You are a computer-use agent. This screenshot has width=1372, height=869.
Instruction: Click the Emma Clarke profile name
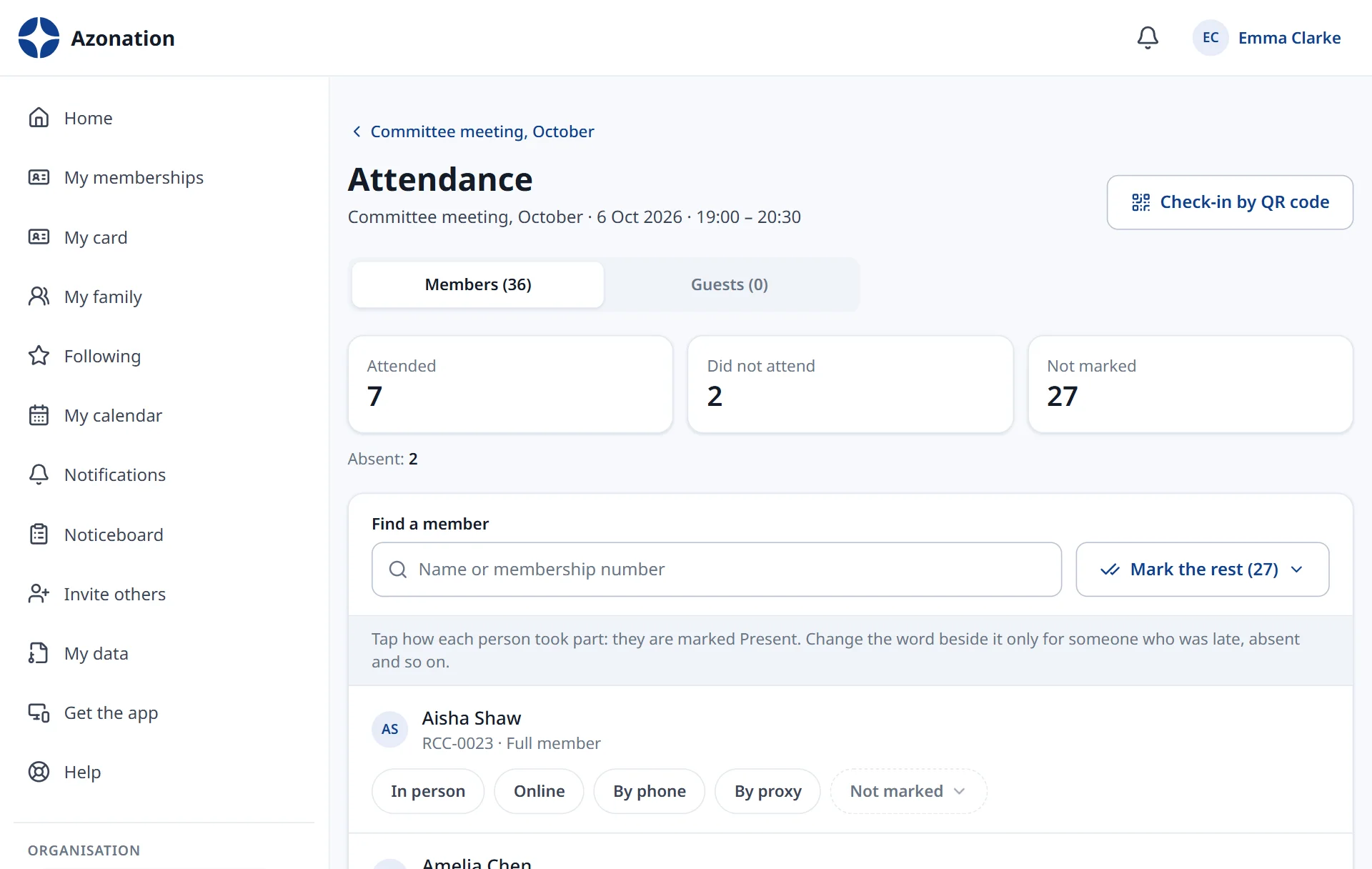[1289, 38]
